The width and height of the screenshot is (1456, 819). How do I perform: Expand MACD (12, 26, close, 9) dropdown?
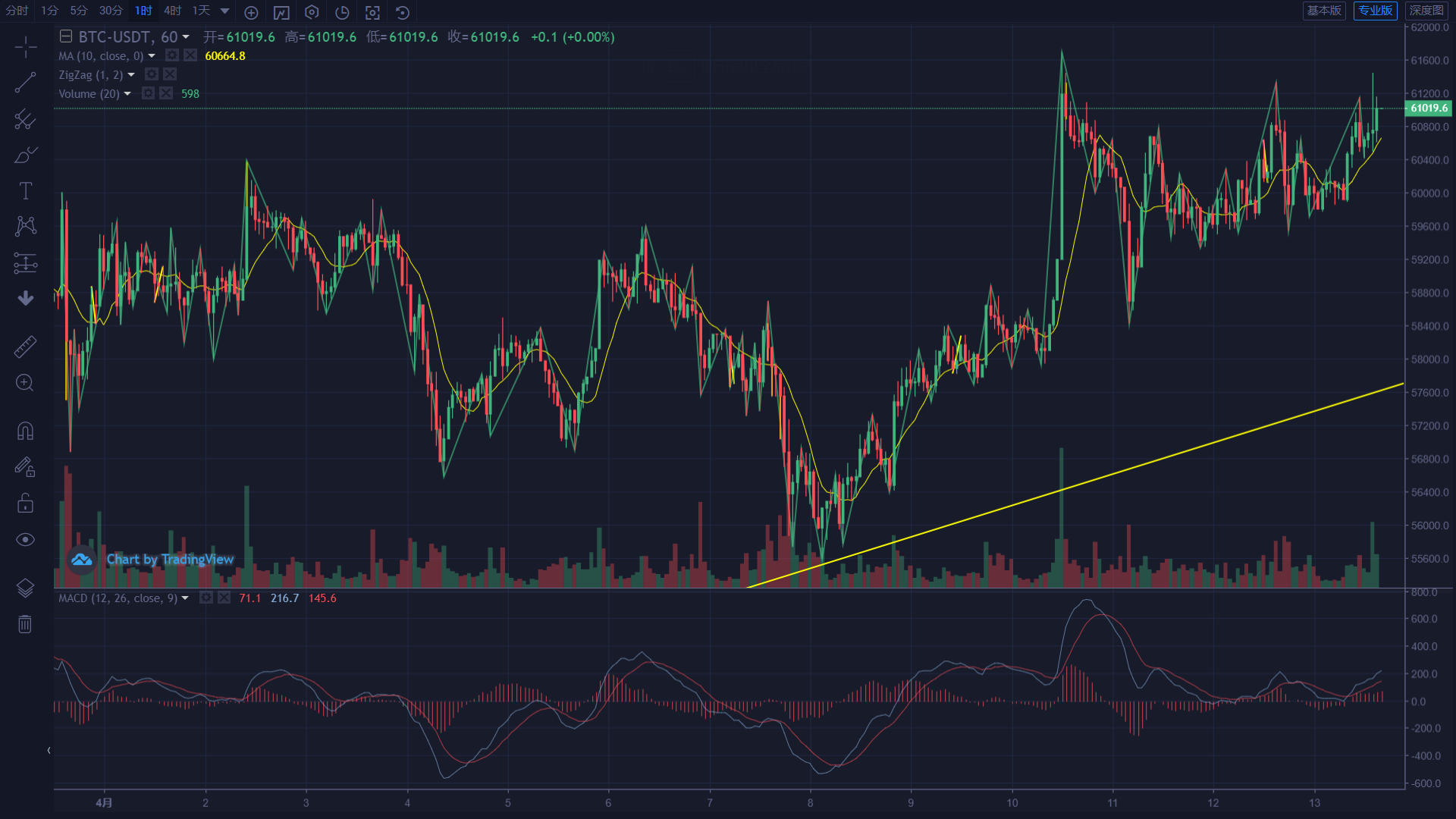click(x=185, y=598)
